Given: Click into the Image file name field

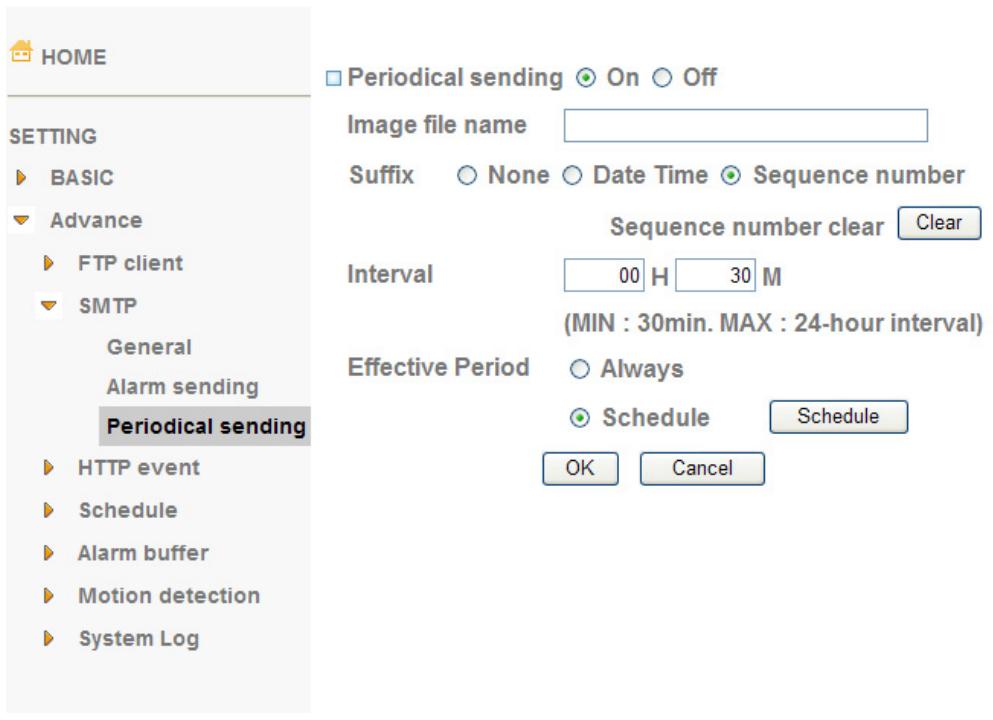Looking at the screenshot, I should [x=745, y=125].
